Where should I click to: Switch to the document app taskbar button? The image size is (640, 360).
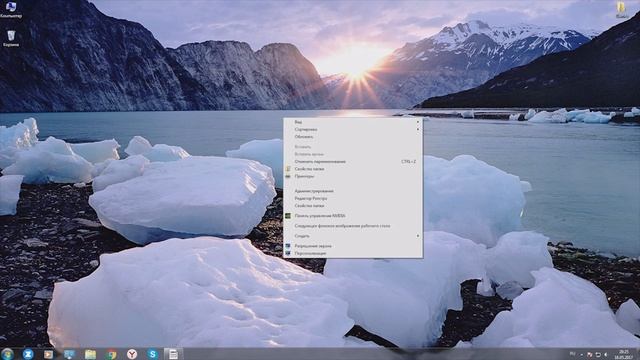(x=173, y=354)
